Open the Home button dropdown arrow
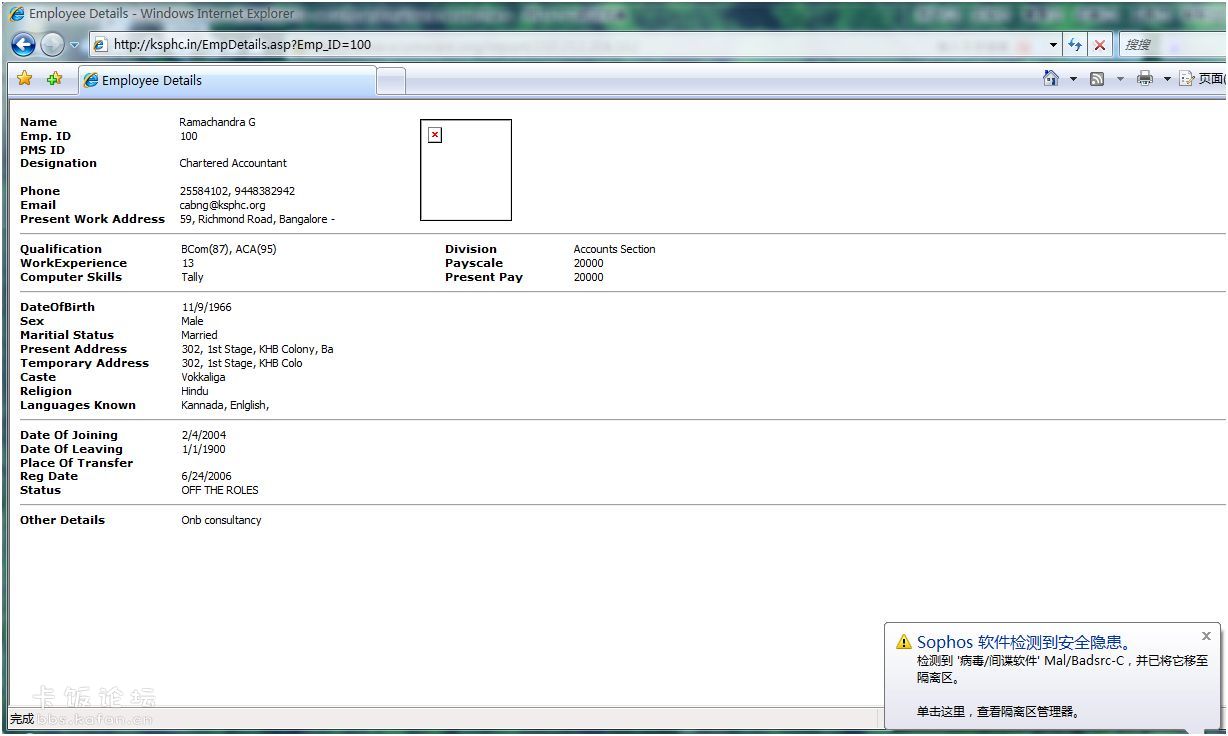Viewport: 1228px width, 736px height. click(x=1073, y=79)
